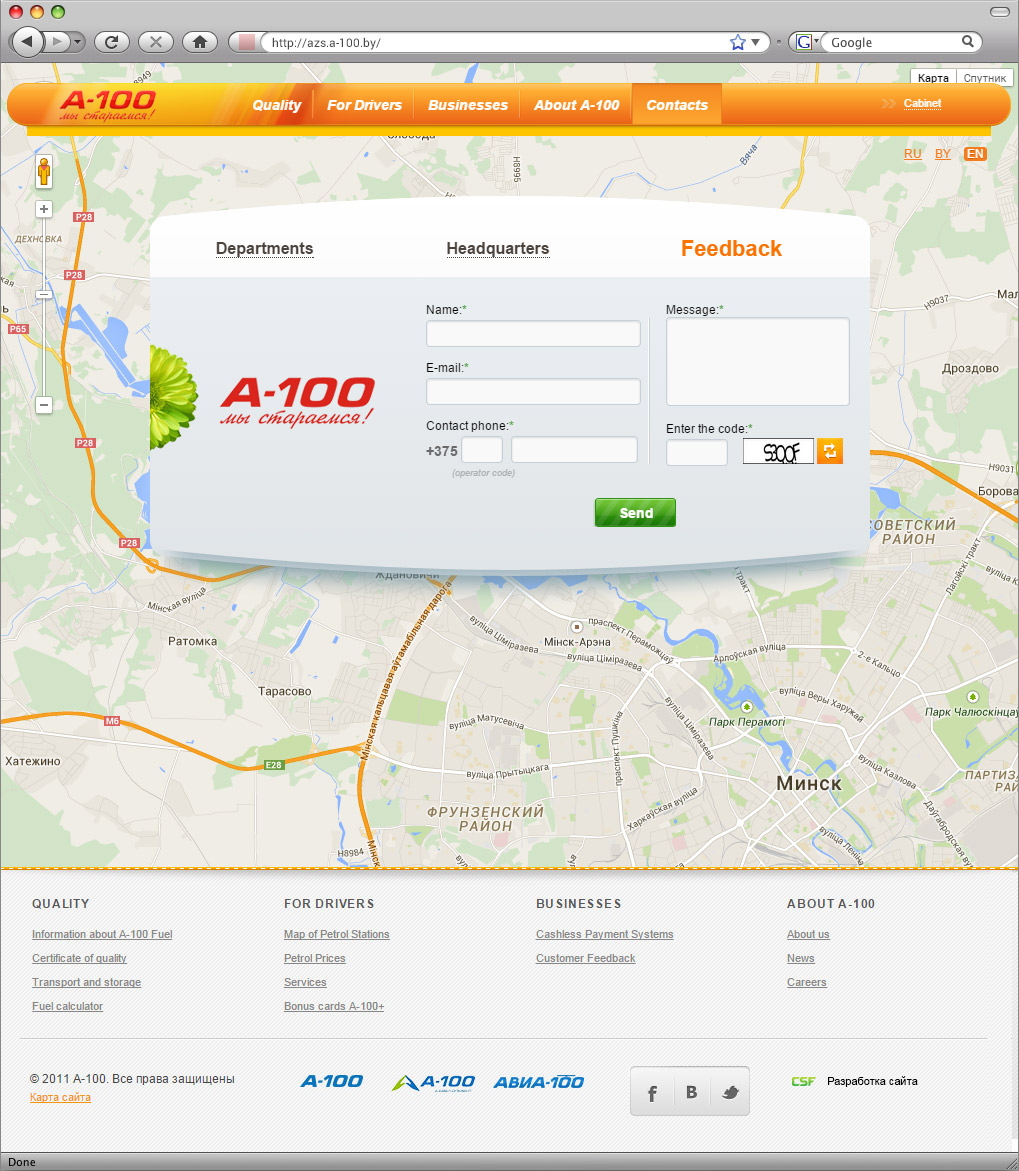1019x1171 pixels.
Task: Open Cashless Payment Systems link
Action: tap(604, 934)
